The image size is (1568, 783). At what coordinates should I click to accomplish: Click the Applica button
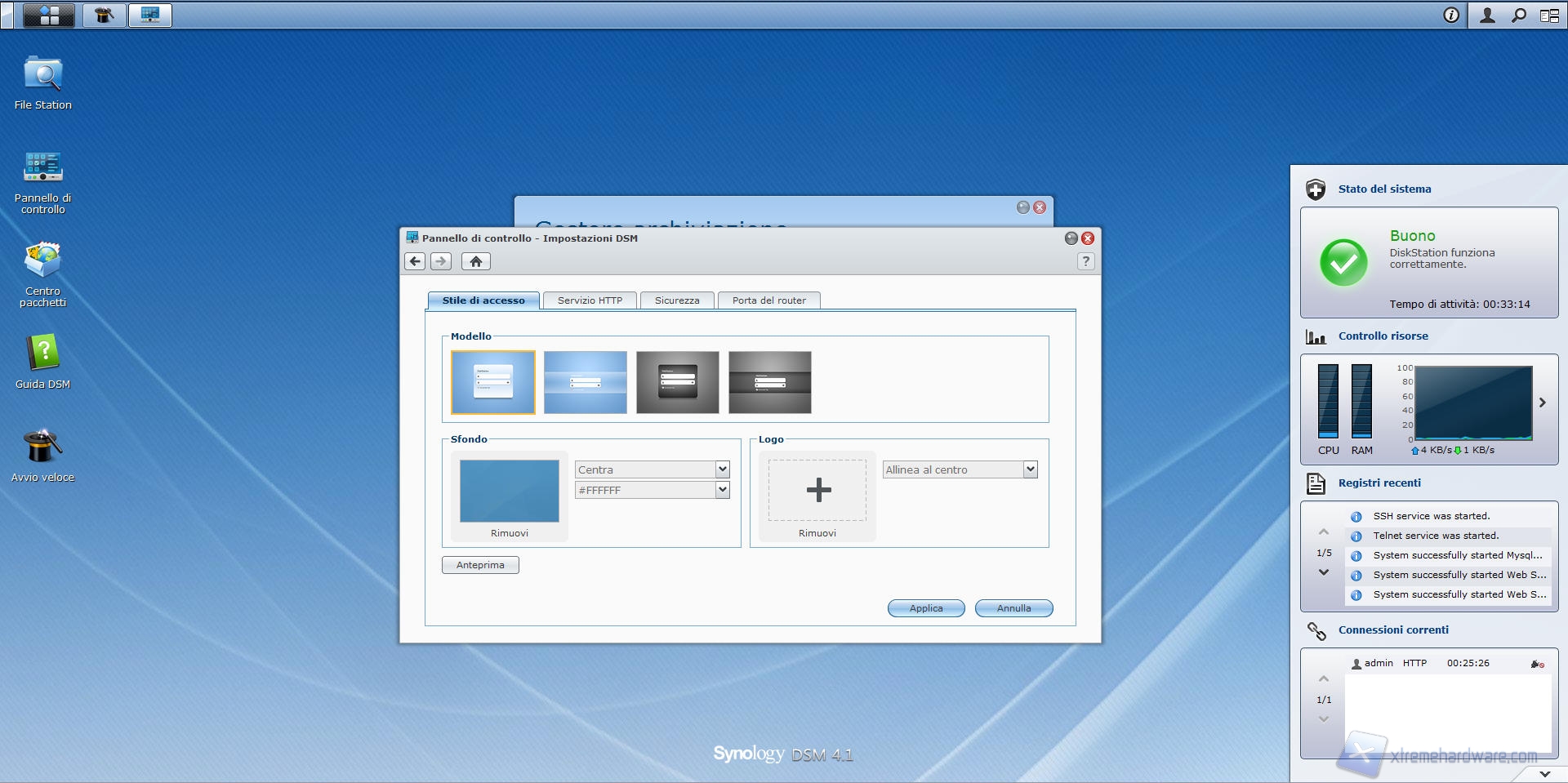[925, 608]
